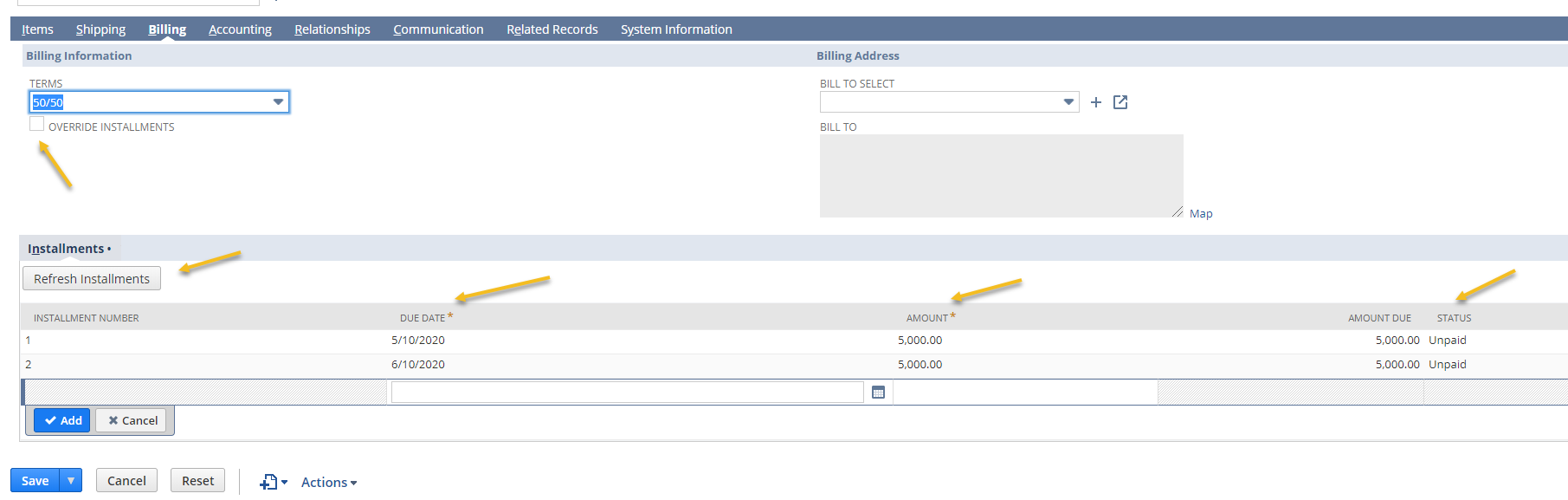The width and height of the screenshot is (1568, 500).
Task: Open the bill-to address in popup window icon
Action: [x=1120, y=102]
